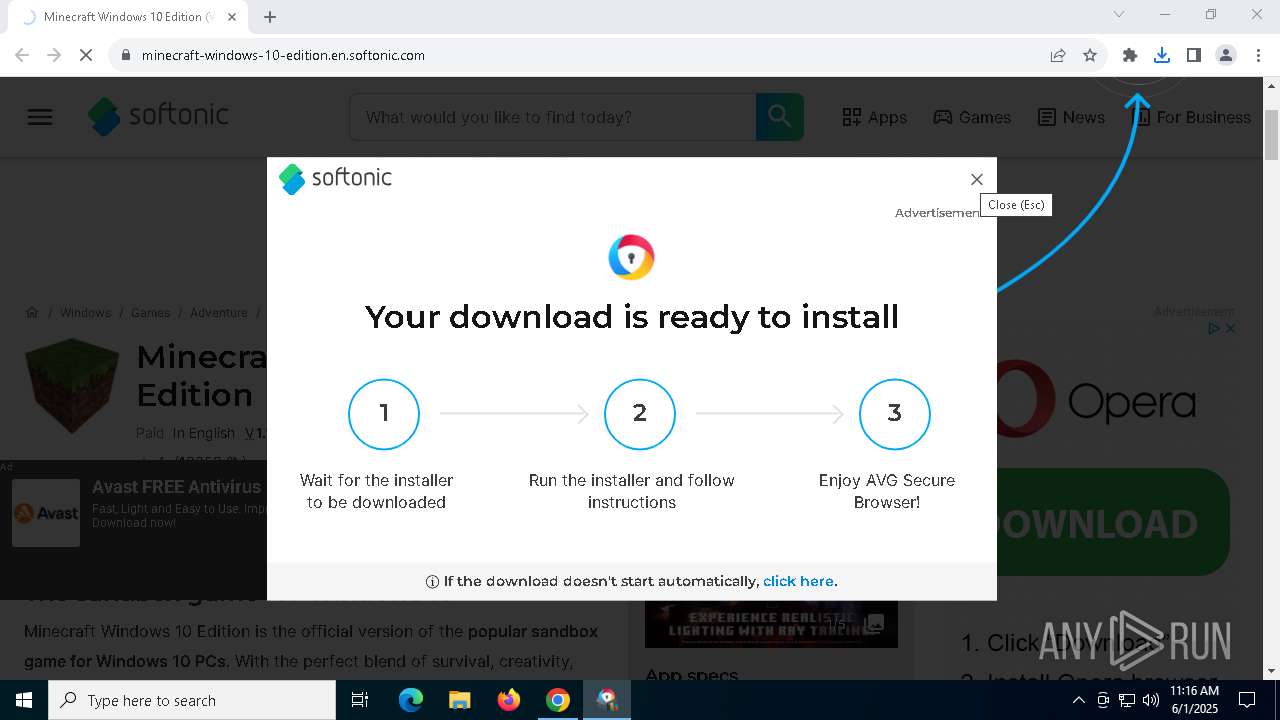Open the Games breadcrumb link
The width and height of the screenshot is (1280, 720).
[150, 313]
